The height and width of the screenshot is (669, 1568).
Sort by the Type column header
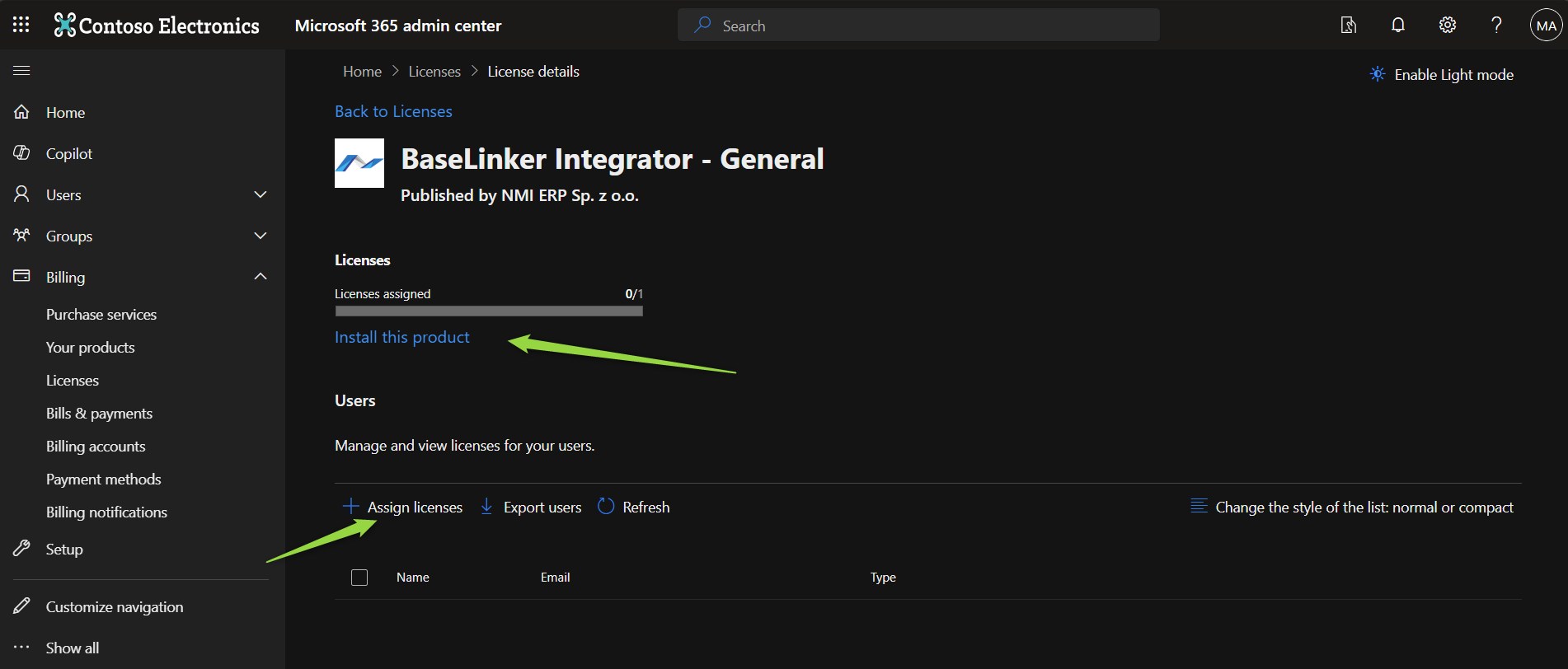883,578
